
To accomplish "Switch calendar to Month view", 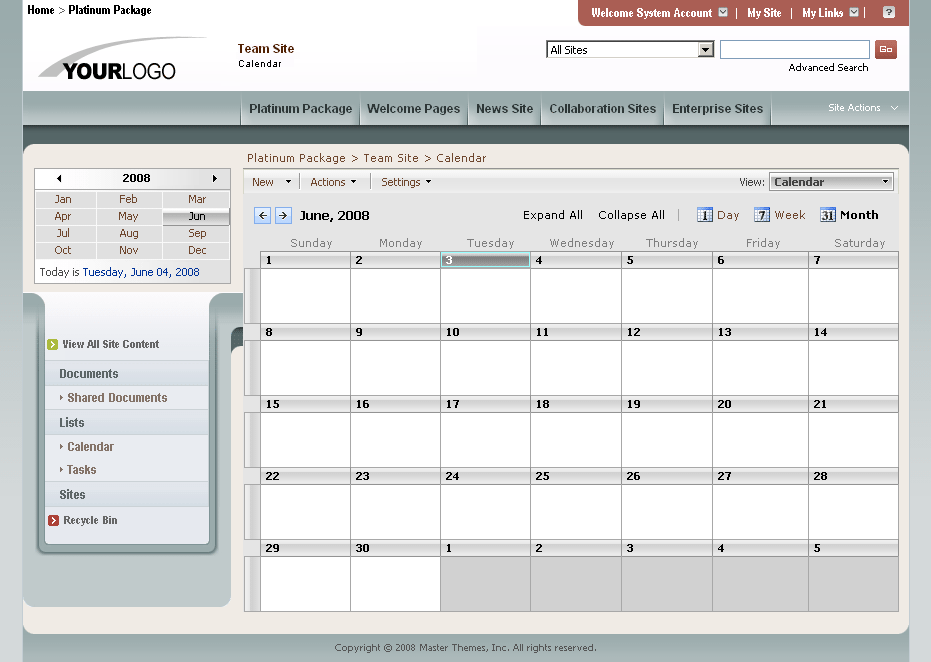I will tap(849, 214).
